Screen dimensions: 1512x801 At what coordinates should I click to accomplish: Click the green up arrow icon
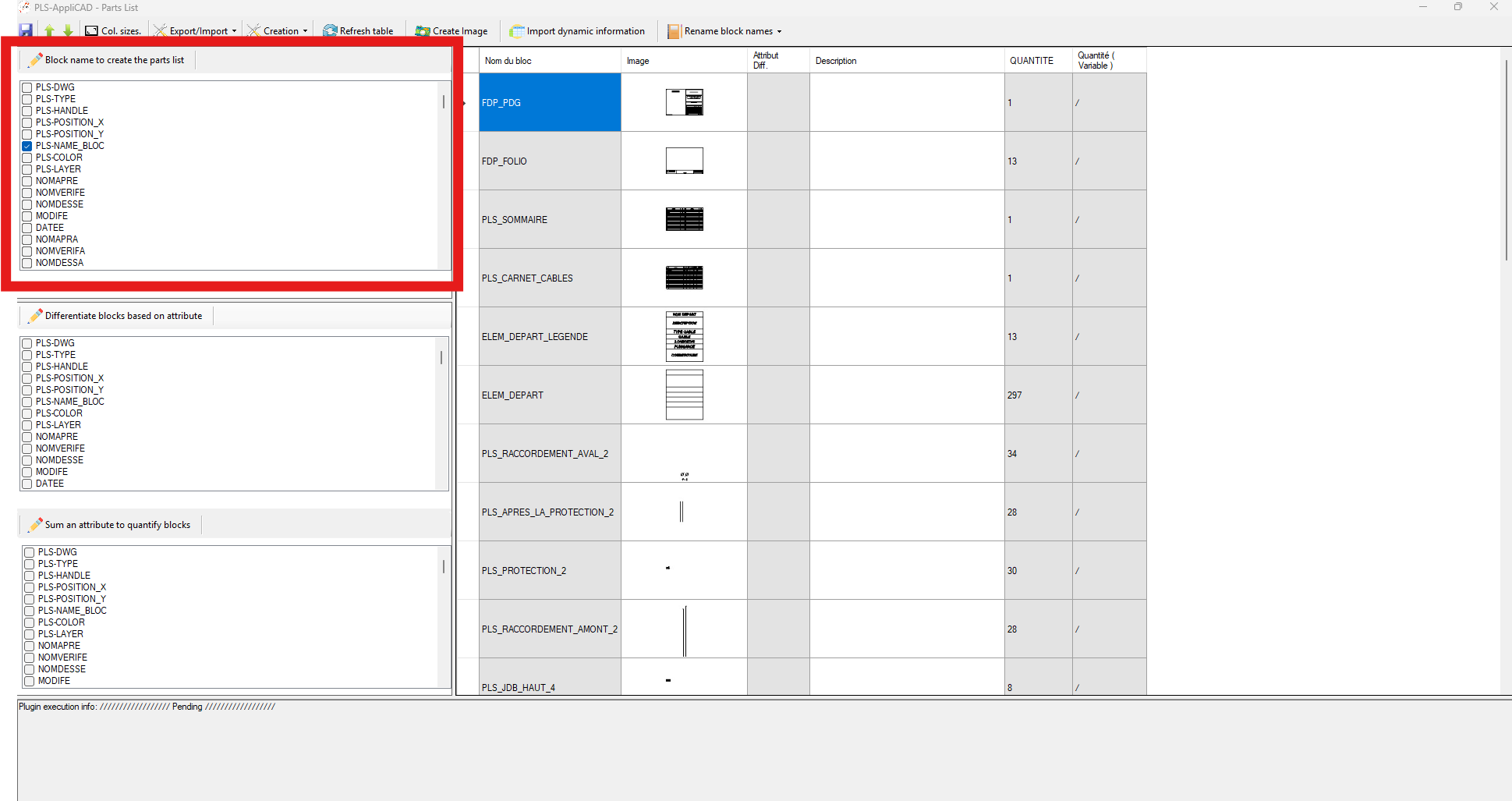coord(49,30)
